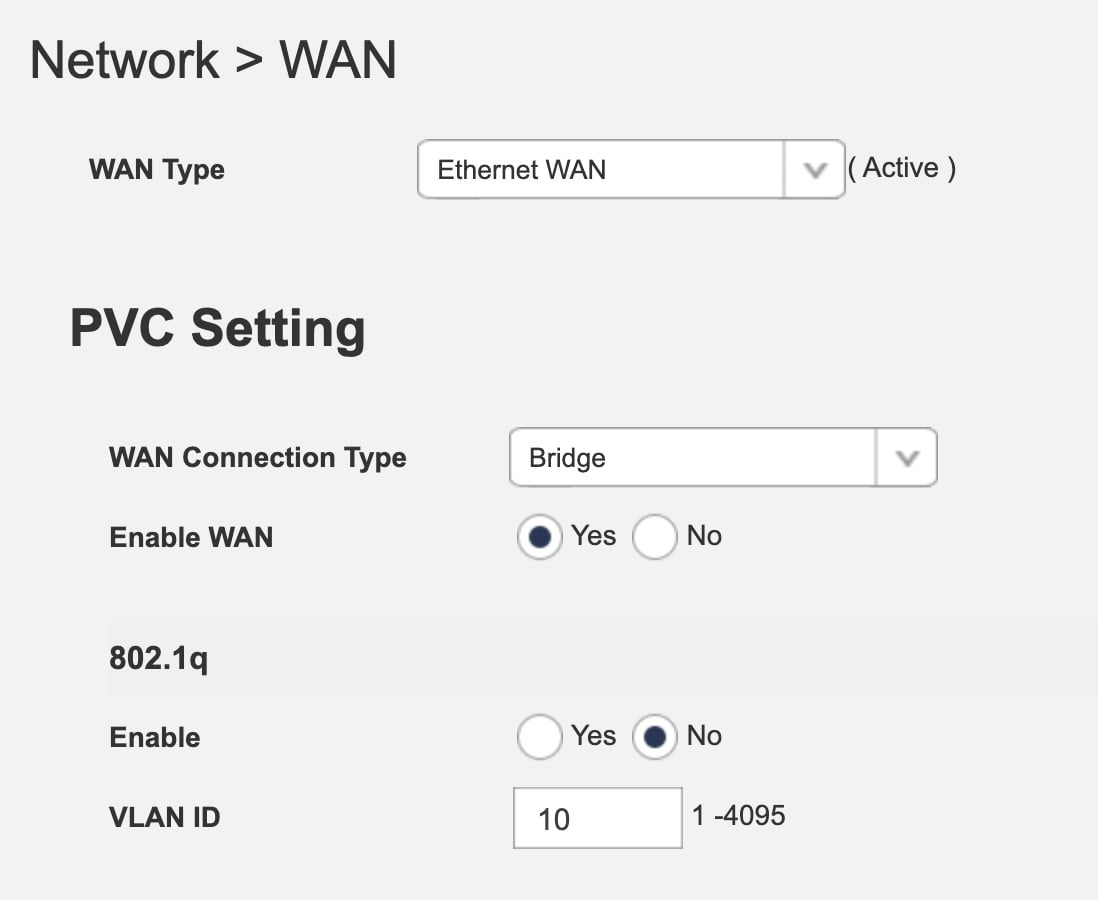
Task: Click the Yes label beside Enable WAN
Action: point(594,536)
